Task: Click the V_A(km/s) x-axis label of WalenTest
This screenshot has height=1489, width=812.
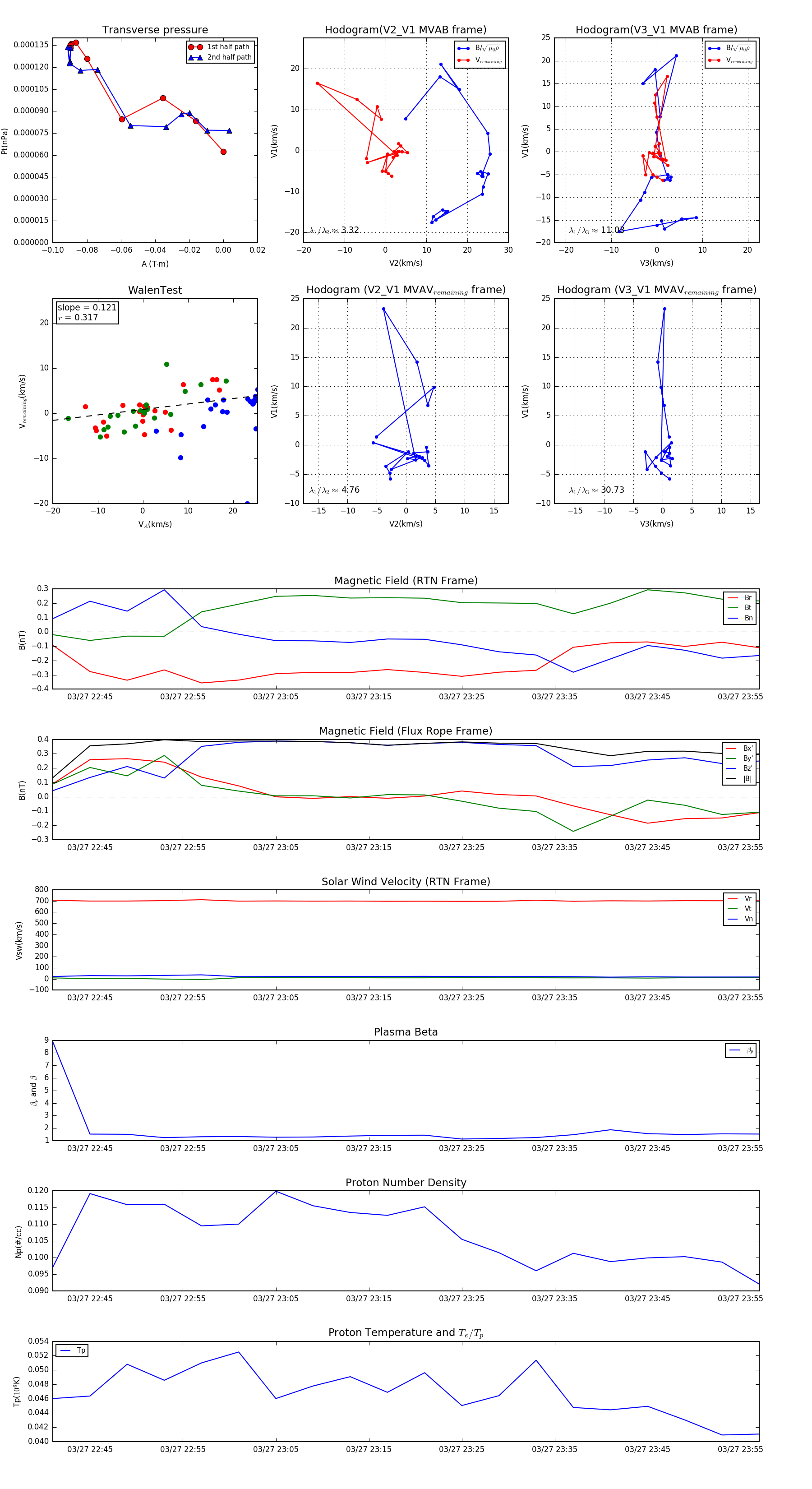Action: pyautogui.click(x=155, y=524)
